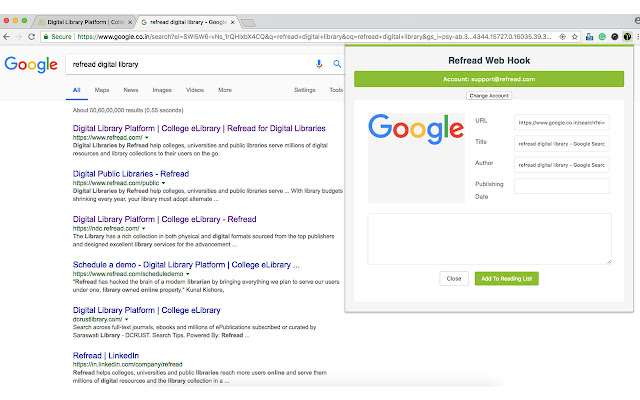The image size is (640, 400).
Task: Expand arrow next to dcrustlibrary.com URL
Action: point(127,320)
